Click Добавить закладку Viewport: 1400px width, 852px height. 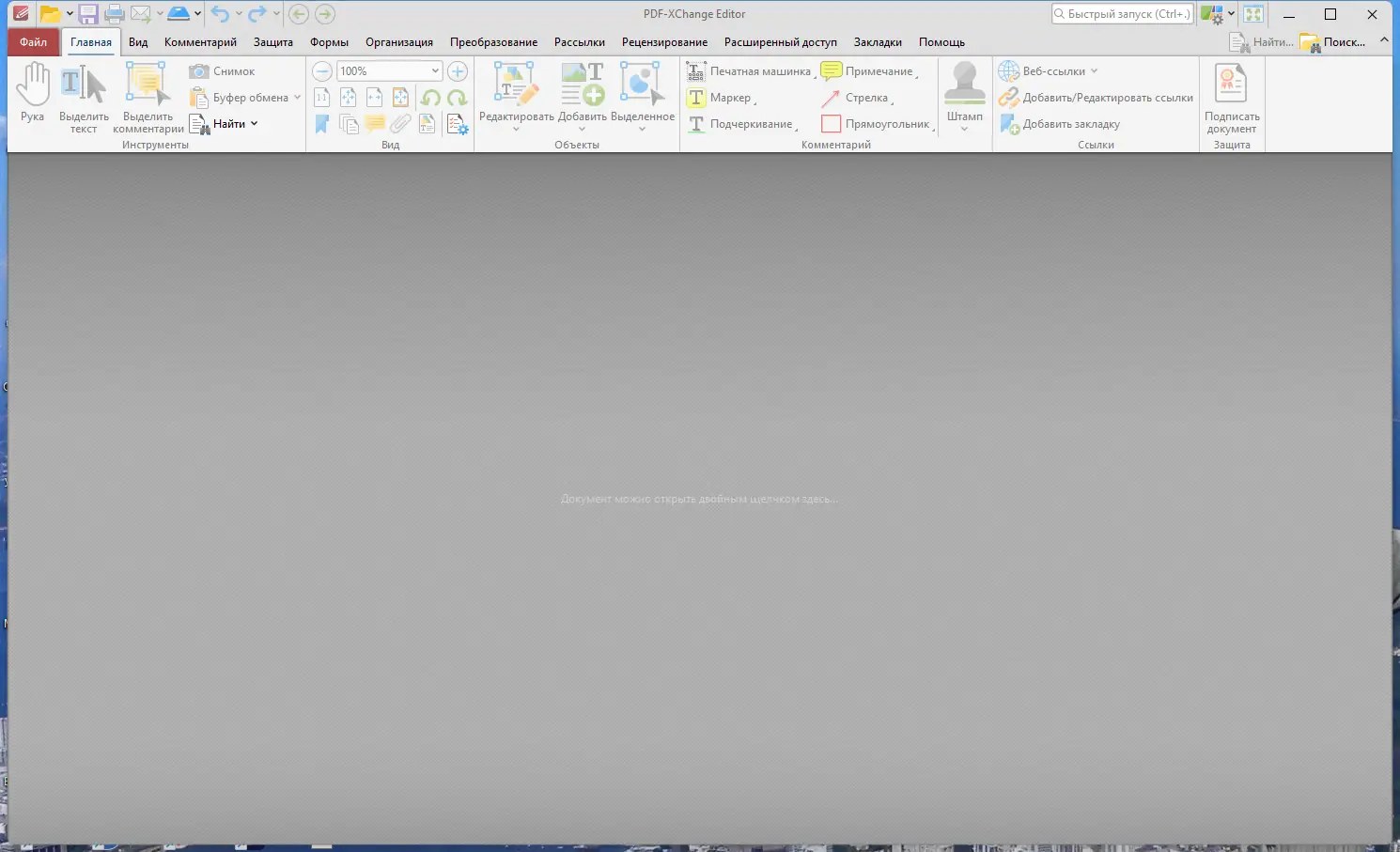coord(1059,124)
